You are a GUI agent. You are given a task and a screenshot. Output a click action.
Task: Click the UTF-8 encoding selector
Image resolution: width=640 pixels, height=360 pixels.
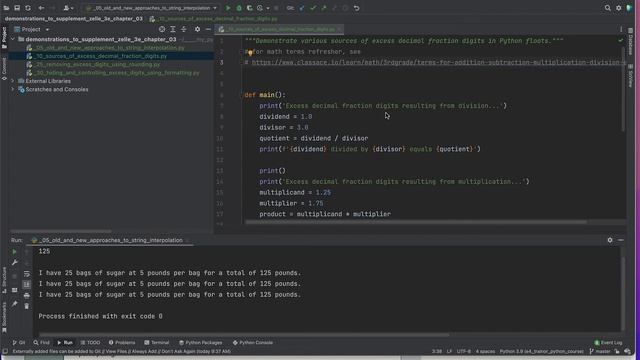tap(464, 351)
